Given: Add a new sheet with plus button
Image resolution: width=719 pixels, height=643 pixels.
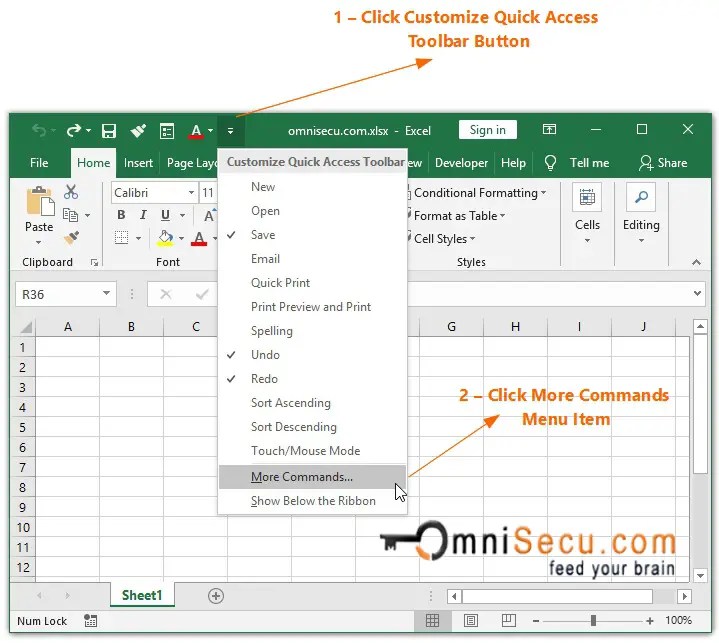Looking at the screenshot, I should pyautogui.click(x=216, y=596).
